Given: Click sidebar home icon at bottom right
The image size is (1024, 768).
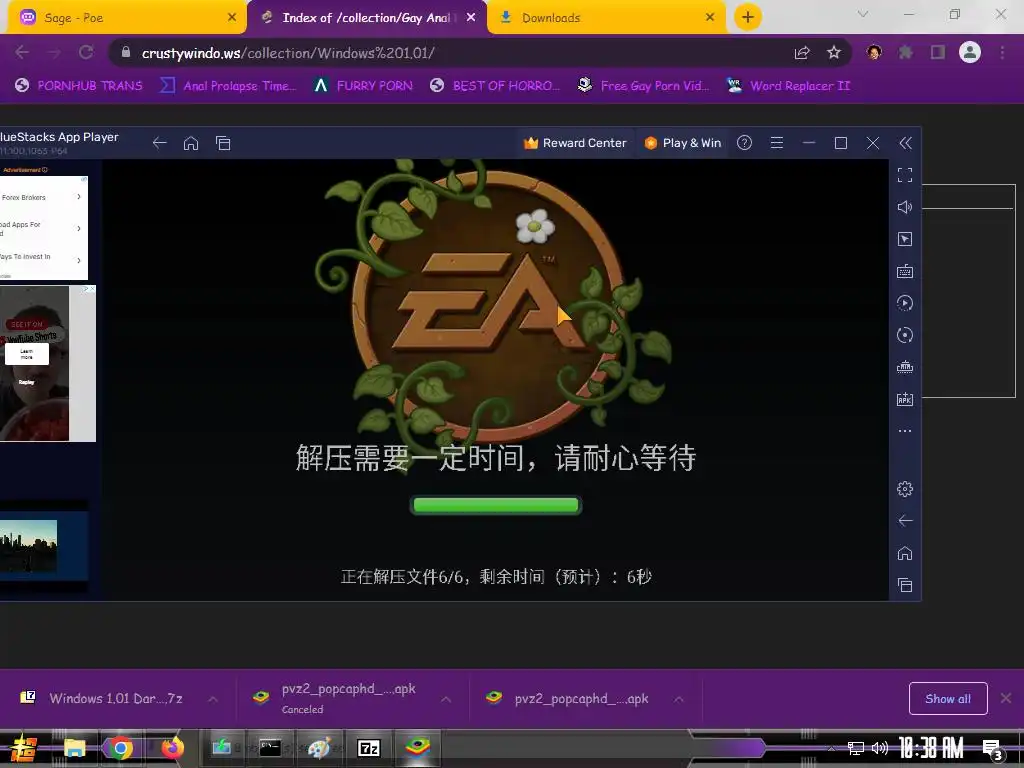Looking at the screenshot, I should click(x=904, y=553).
